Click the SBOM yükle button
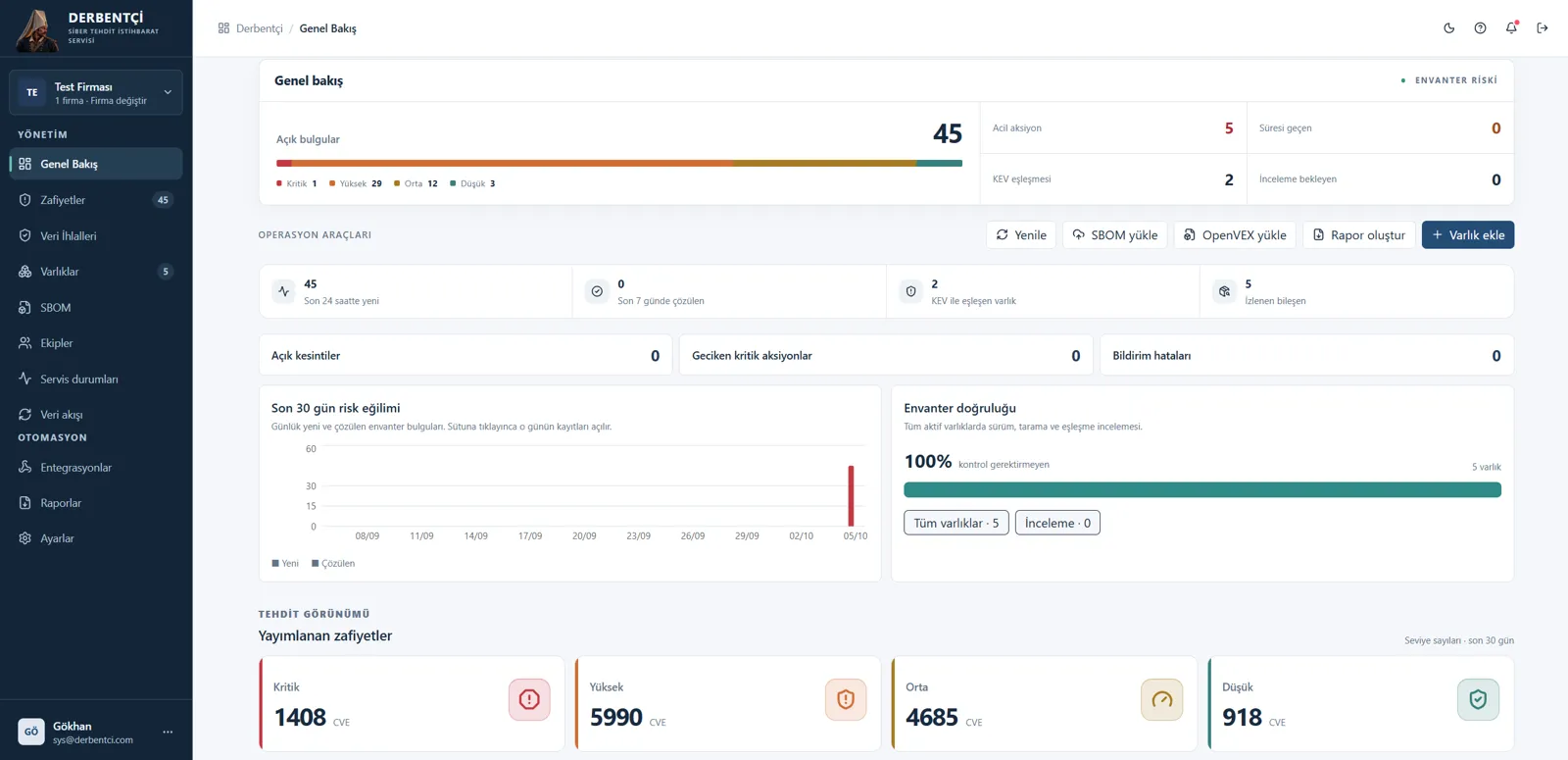Viewport: 1568px width, 760px height. click(1115, 235)
